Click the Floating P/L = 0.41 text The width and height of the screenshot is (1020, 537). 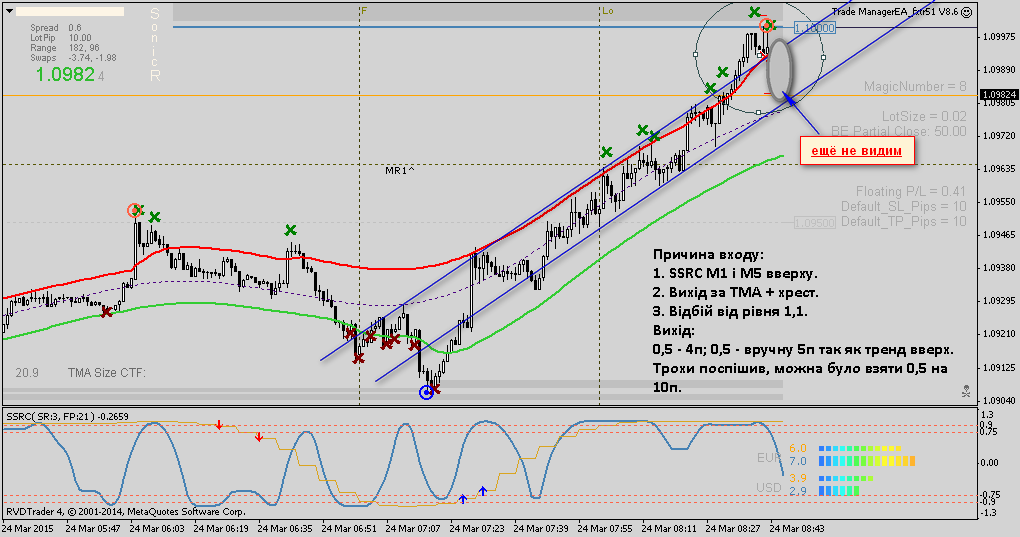pyautogui.click(x=911, y=191)
